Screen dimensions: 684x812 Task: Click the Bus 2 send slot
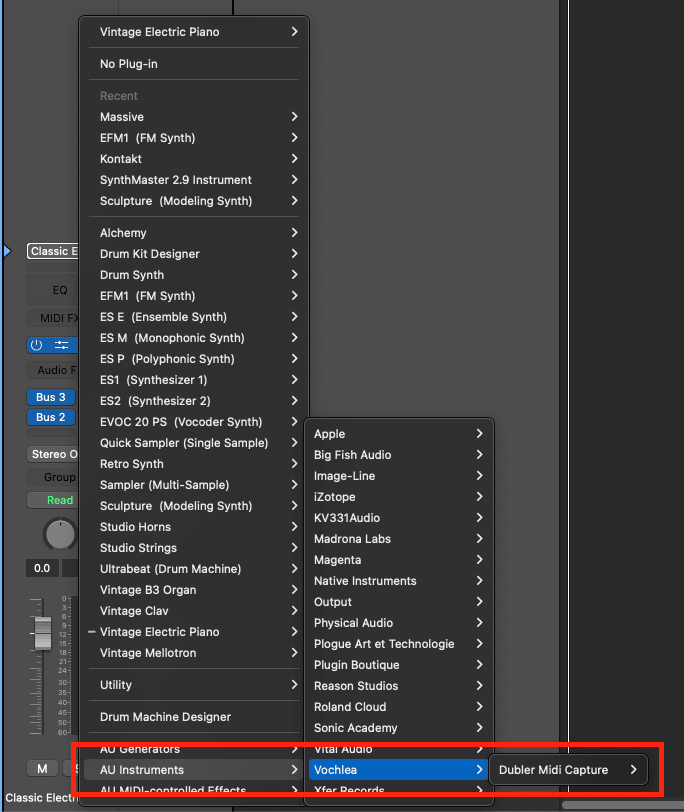[50, 417]
